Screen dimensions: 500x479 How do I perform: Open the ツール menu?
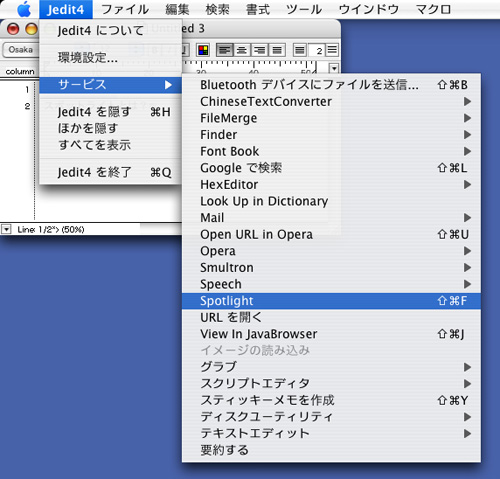(x=304, y=9)
